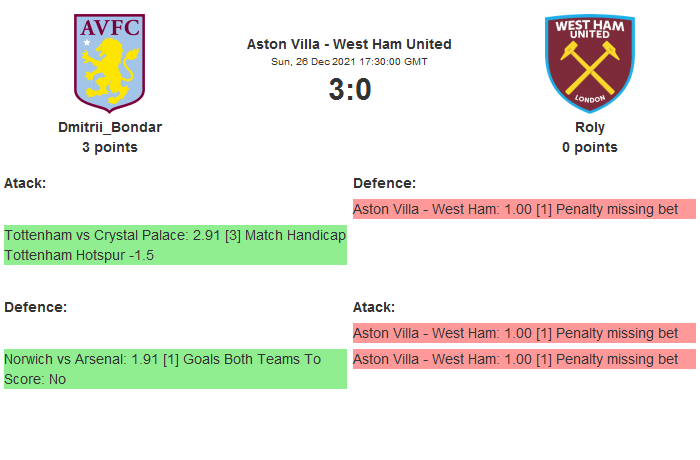This screenshot has width=700, height=460.
Task: Click the 0 points label under Roly
Action: pos(589,147)
